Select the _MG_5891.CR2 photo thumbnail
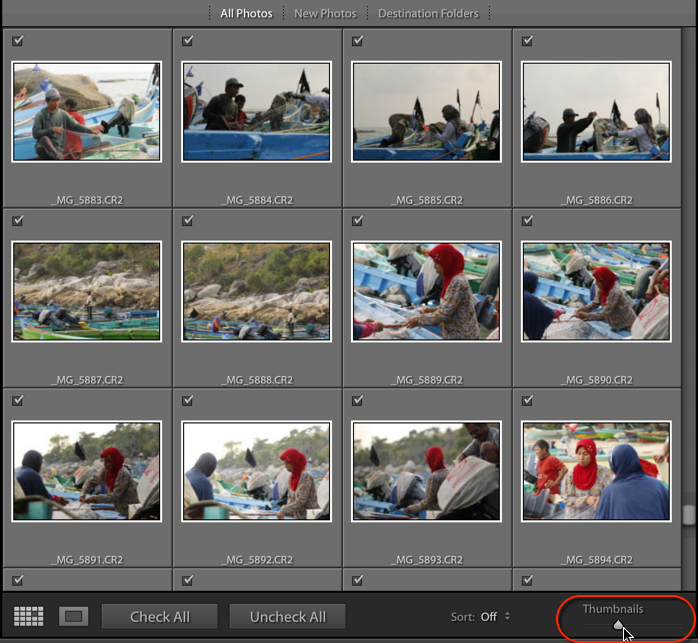The width and height of the screenshot is (698, 643). (86, 472)
